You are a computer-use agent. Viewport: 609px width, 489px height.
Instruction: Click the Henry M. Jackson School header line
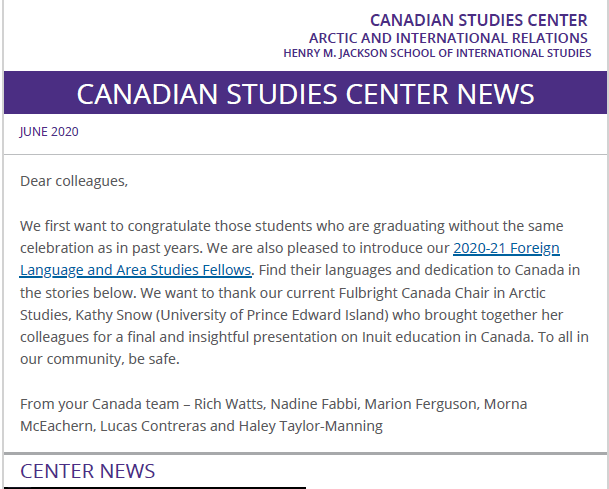coord(437,53)
